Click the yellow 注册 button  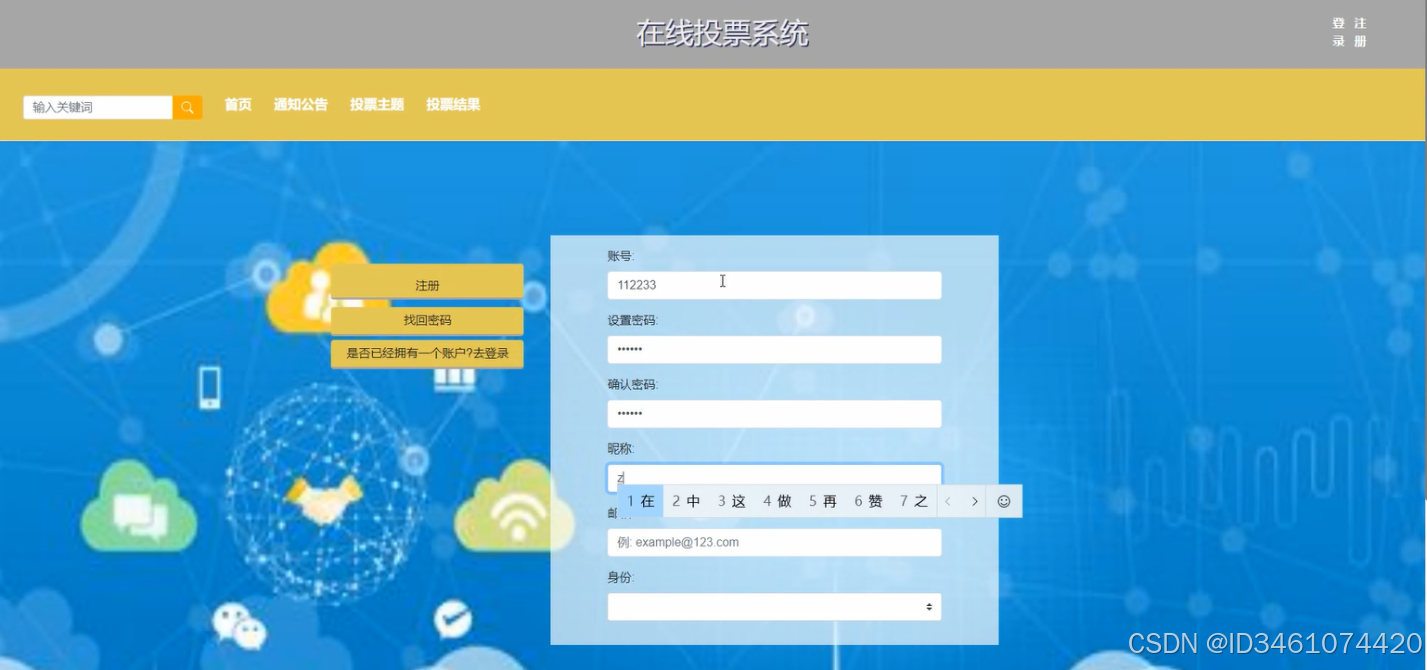(x=427, y=284)
